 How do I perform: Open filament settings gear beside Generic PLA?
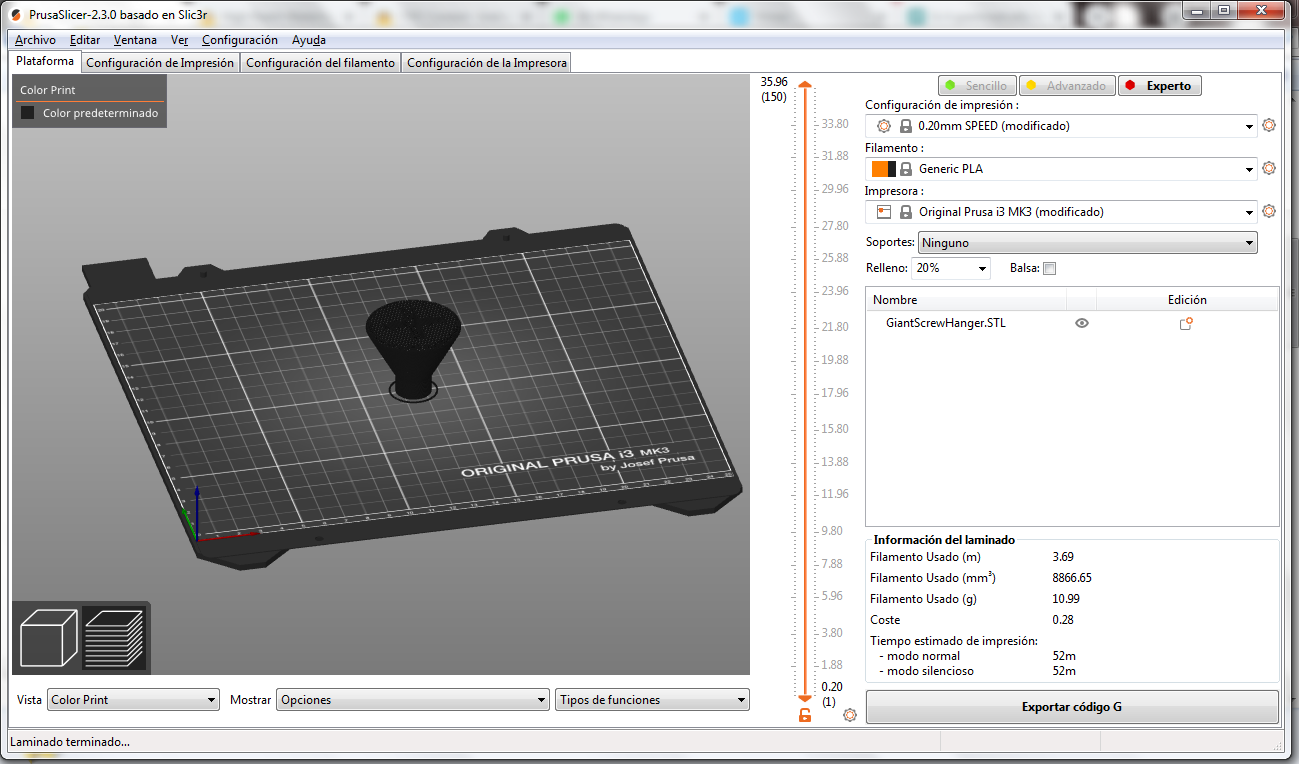[x=1269, y=169]
